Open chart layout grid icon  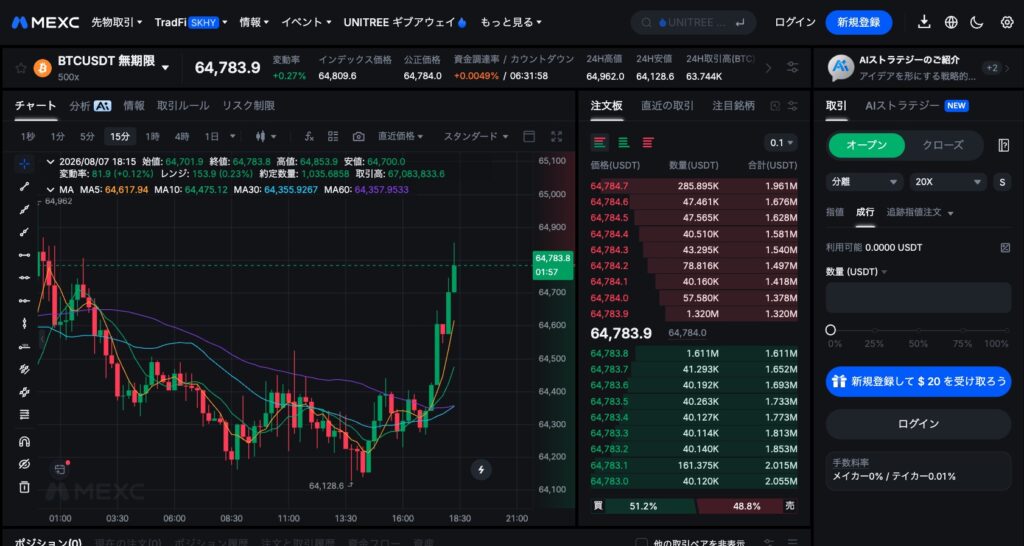pos(333,136)
